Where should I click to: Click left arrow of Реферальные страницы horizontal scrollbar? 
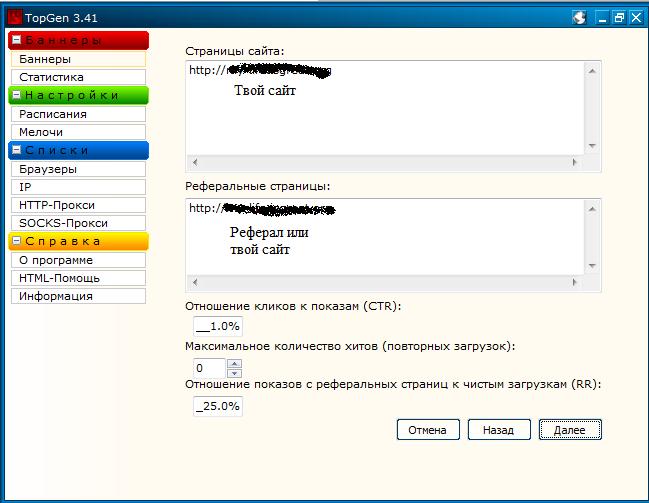[x=195, y=282]
